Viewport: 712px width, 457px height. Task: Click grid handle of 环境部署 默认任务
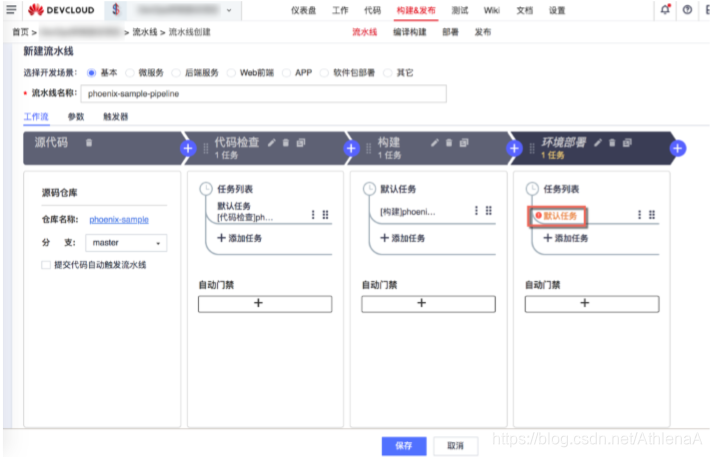pyautogui.click(x=652, y=214)
